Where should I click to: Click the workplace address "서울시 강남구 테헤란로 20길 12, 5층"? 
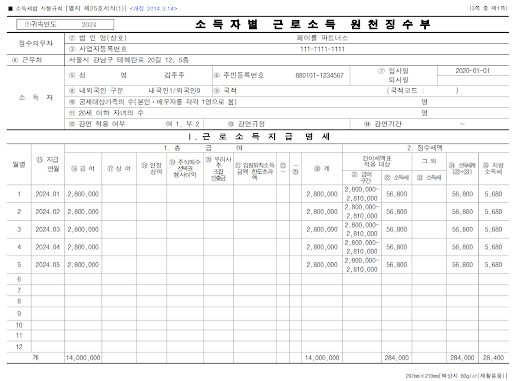point(129,60)
